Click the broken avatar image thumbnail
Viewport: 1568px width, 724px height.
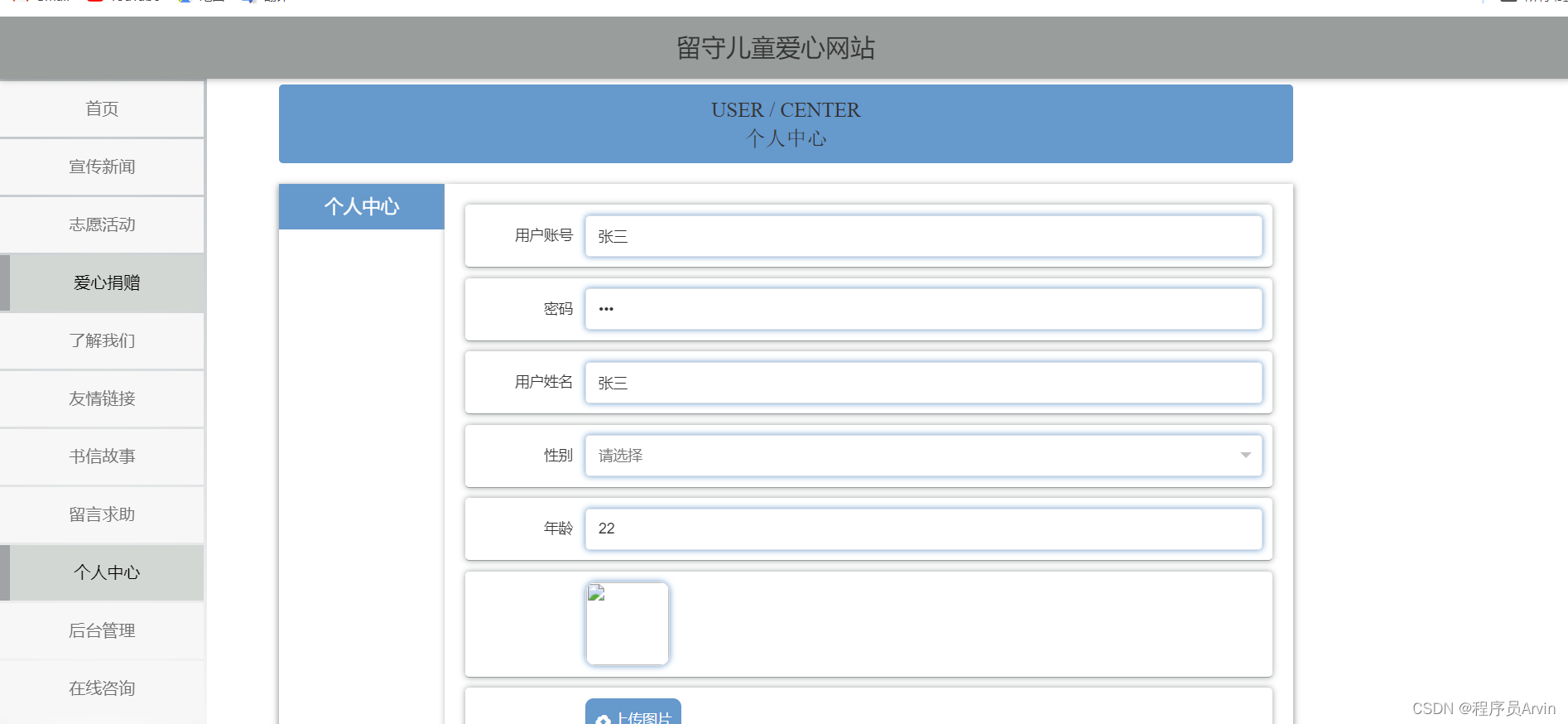(x=628, y=624)
